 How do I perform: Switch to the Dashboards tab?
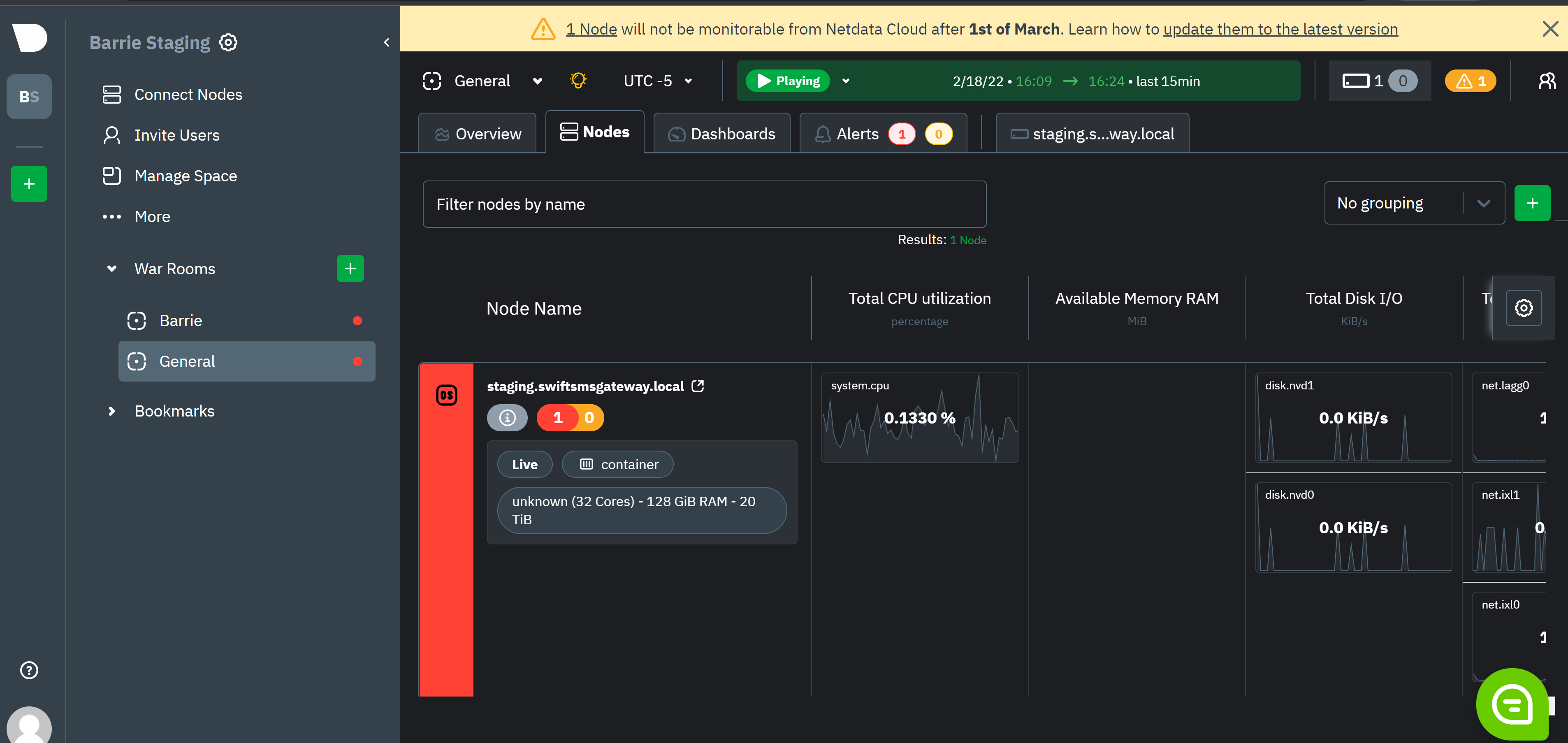click(721, 133)
